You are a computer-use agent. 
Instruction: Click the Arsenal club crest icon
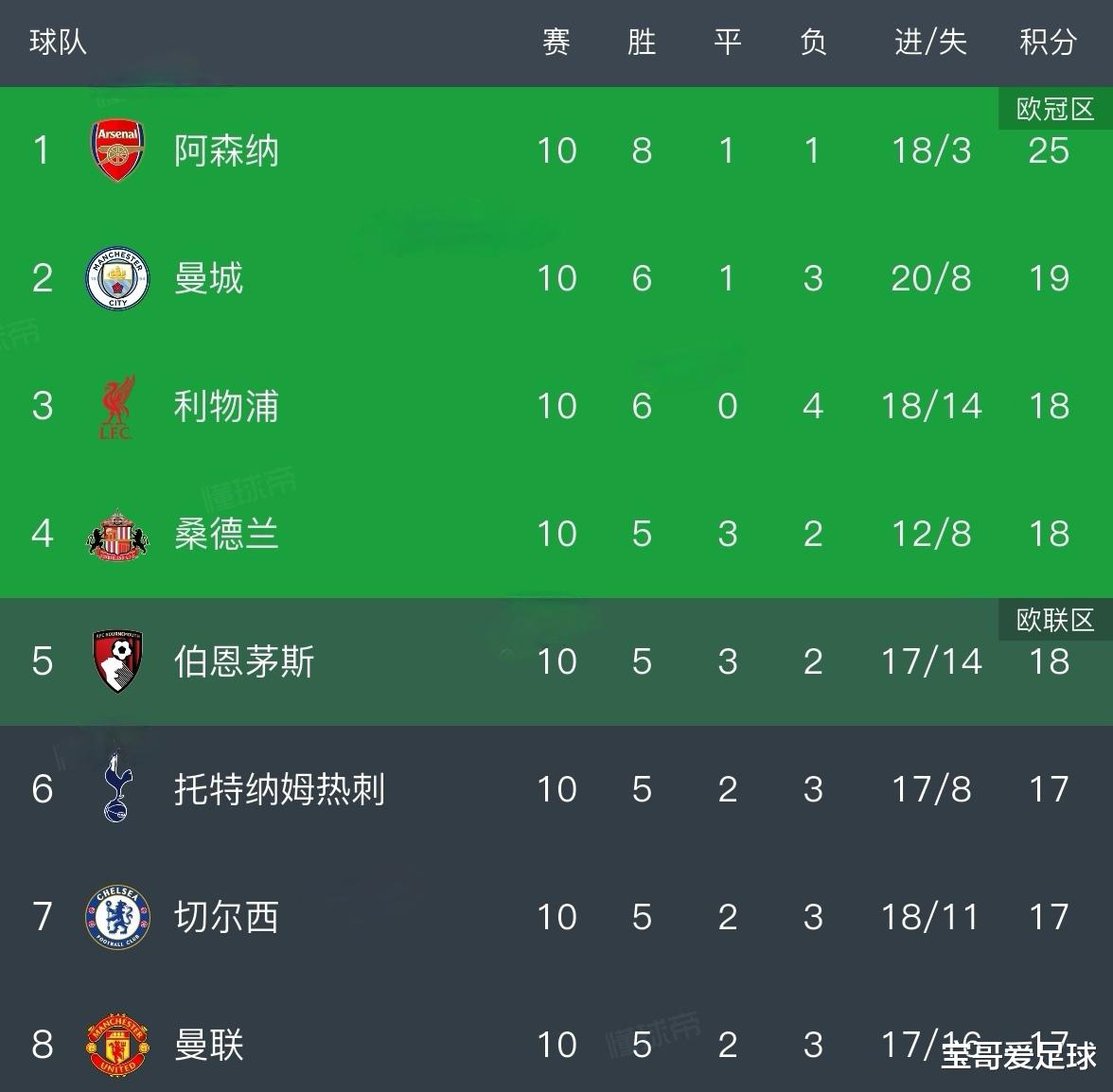tap(117, 150)
